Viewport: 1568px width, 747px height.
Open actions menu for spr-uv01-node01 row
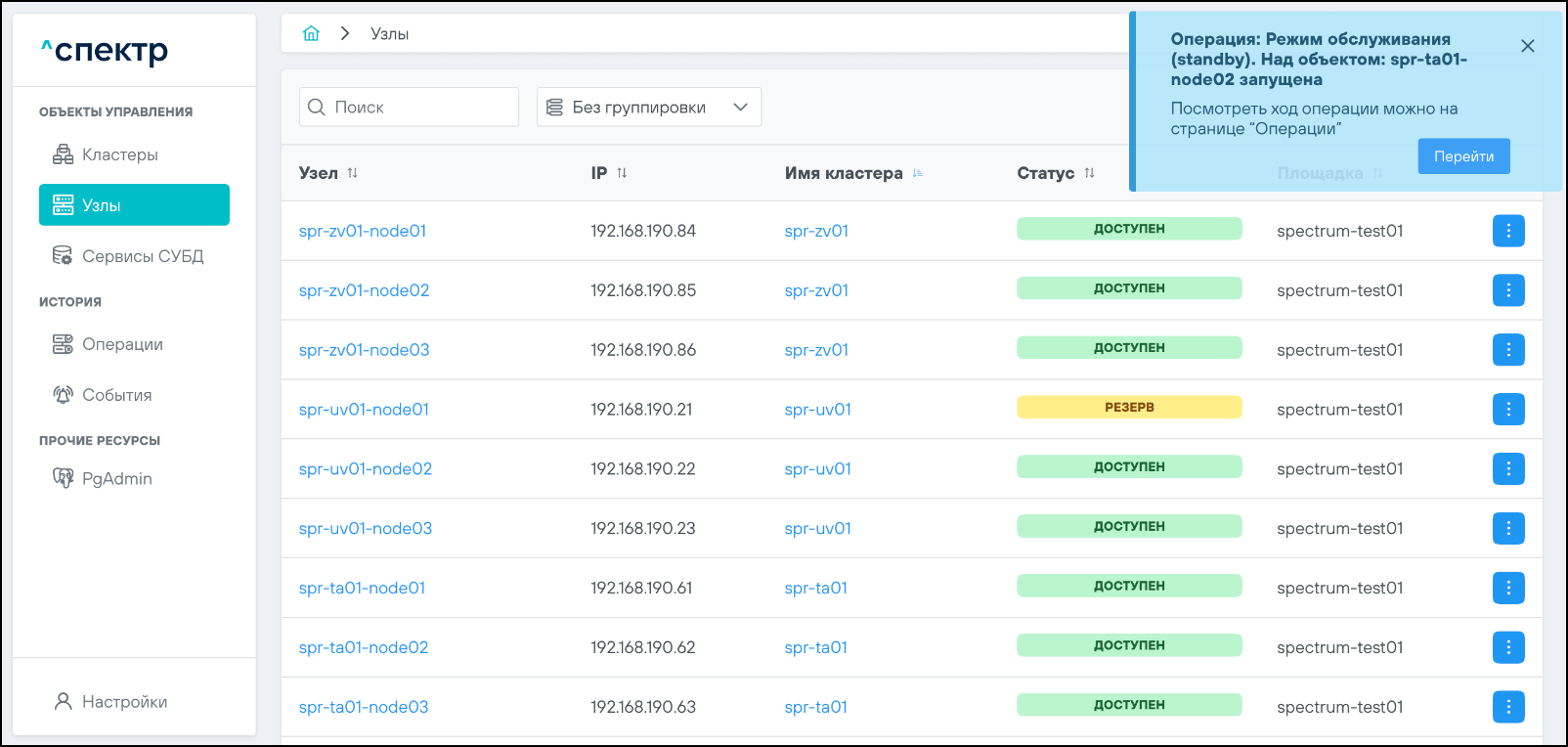pos(1507,410)
